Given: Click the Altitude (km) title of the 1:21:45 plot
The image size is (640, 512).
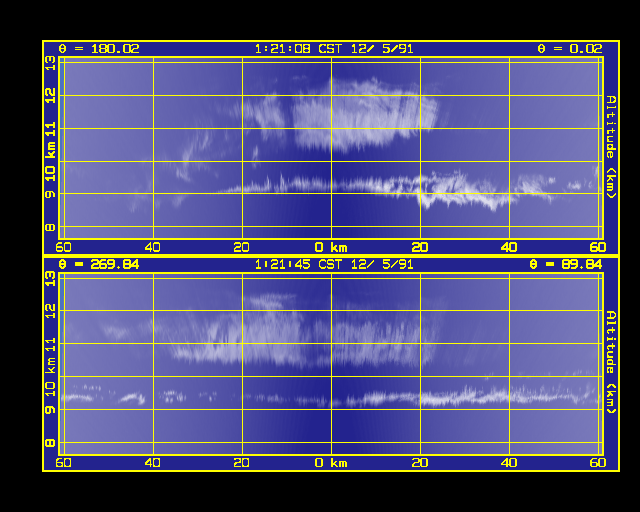Looking at the screenshot, I should [611, 362].
